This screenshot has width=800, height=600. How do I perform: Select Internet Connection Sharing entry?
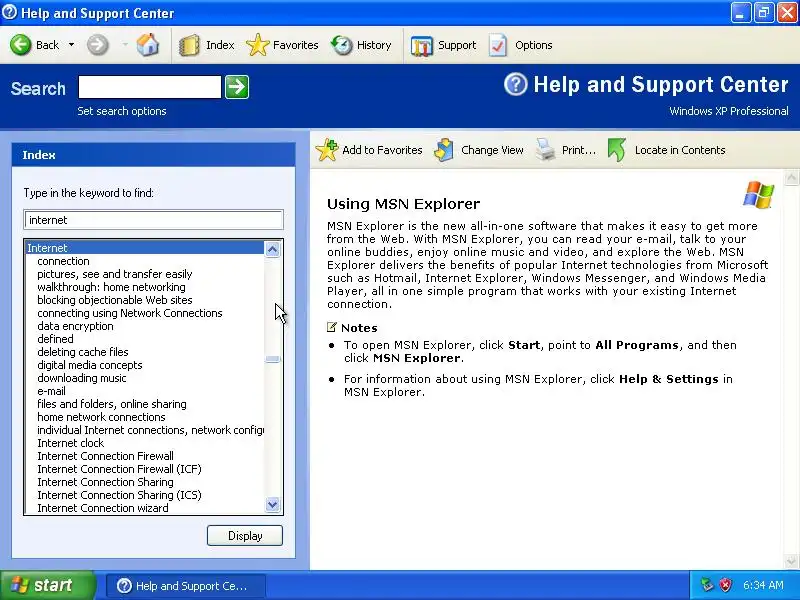pos(106,482)
